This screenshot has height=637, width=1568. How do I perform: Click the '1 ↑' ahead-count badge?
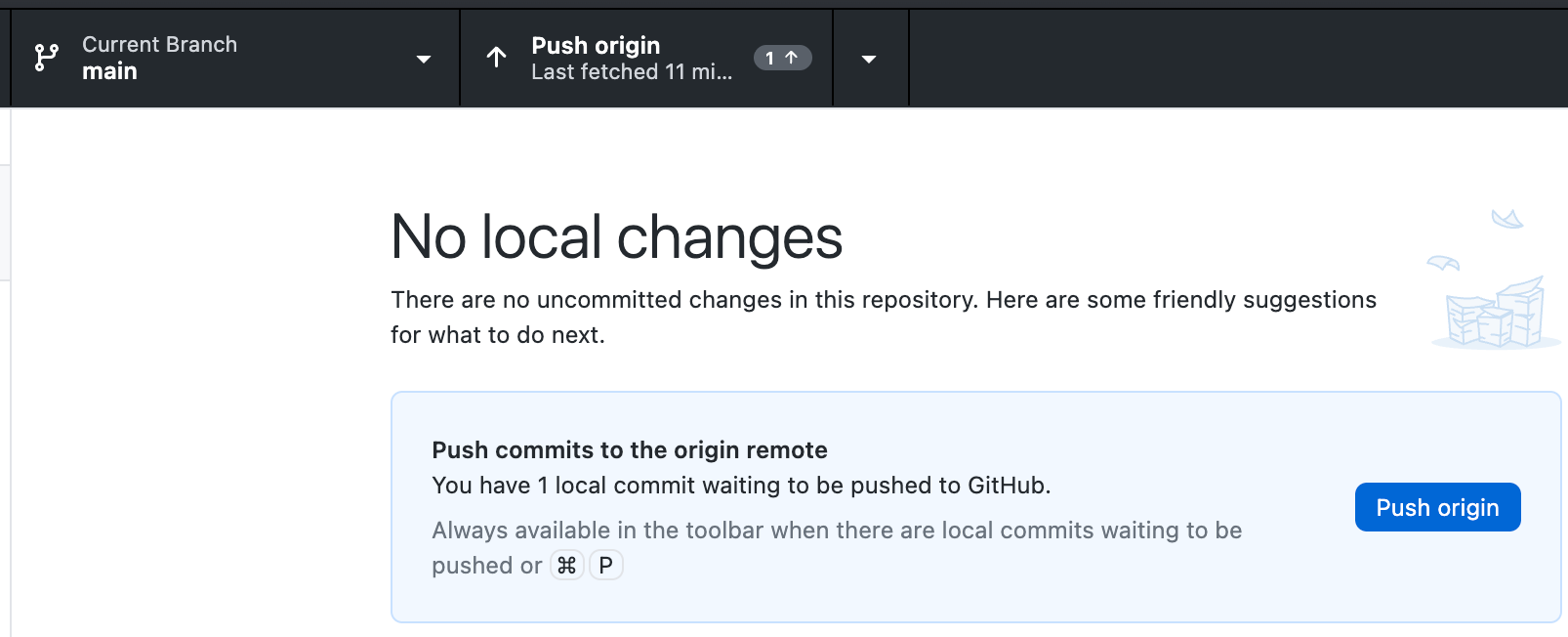(x=782, y=58)
